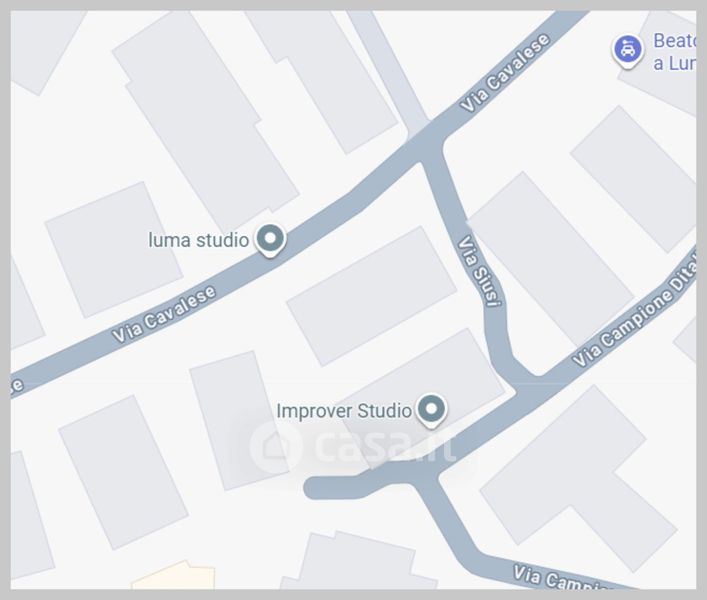Click the bottom Via Campione road label

[561, 577]
